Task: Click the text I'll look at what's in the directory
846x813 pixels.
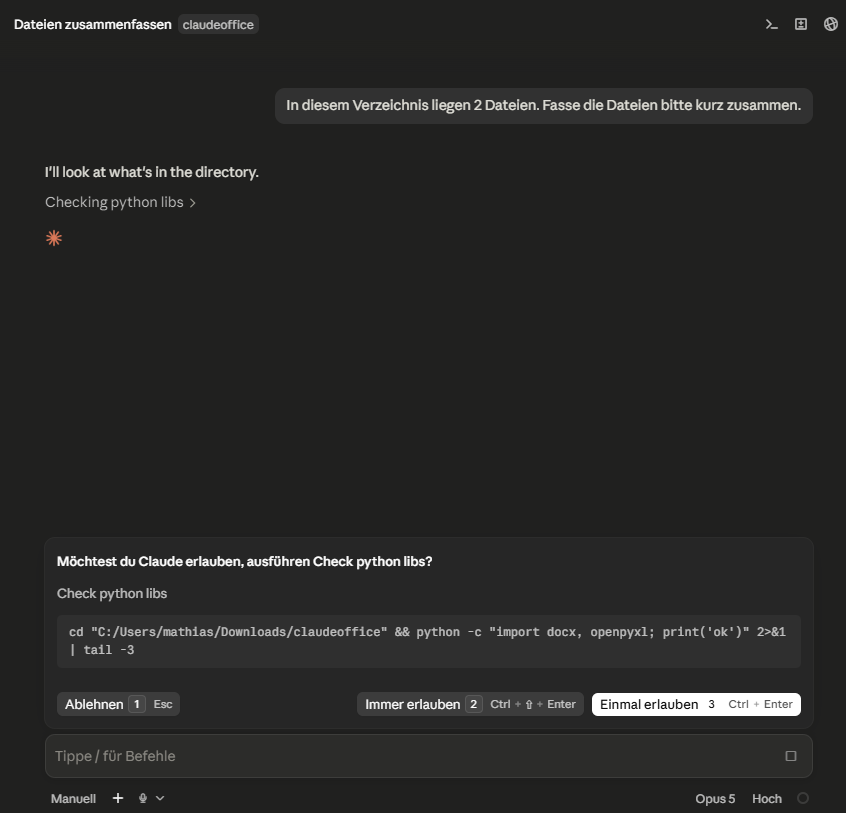Action: pos(152,172)
